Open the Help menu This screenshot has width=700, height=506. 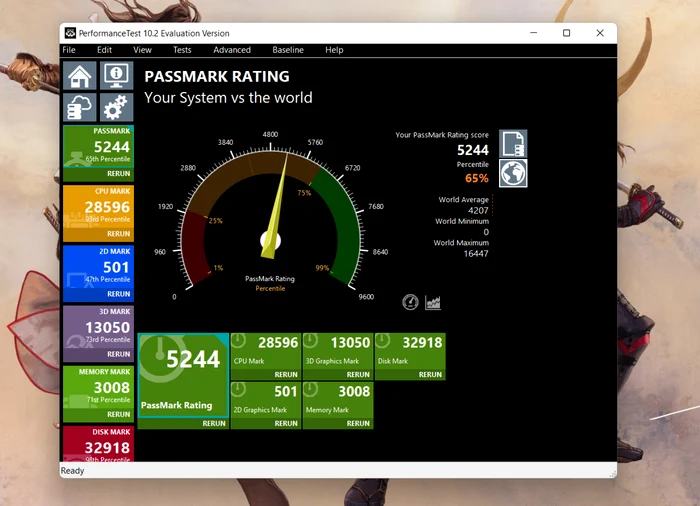(x=334, y=50)
